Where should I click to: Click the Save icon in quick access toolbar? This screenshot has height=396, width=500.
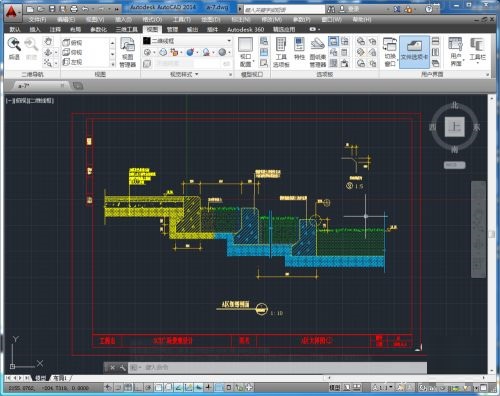52,9
